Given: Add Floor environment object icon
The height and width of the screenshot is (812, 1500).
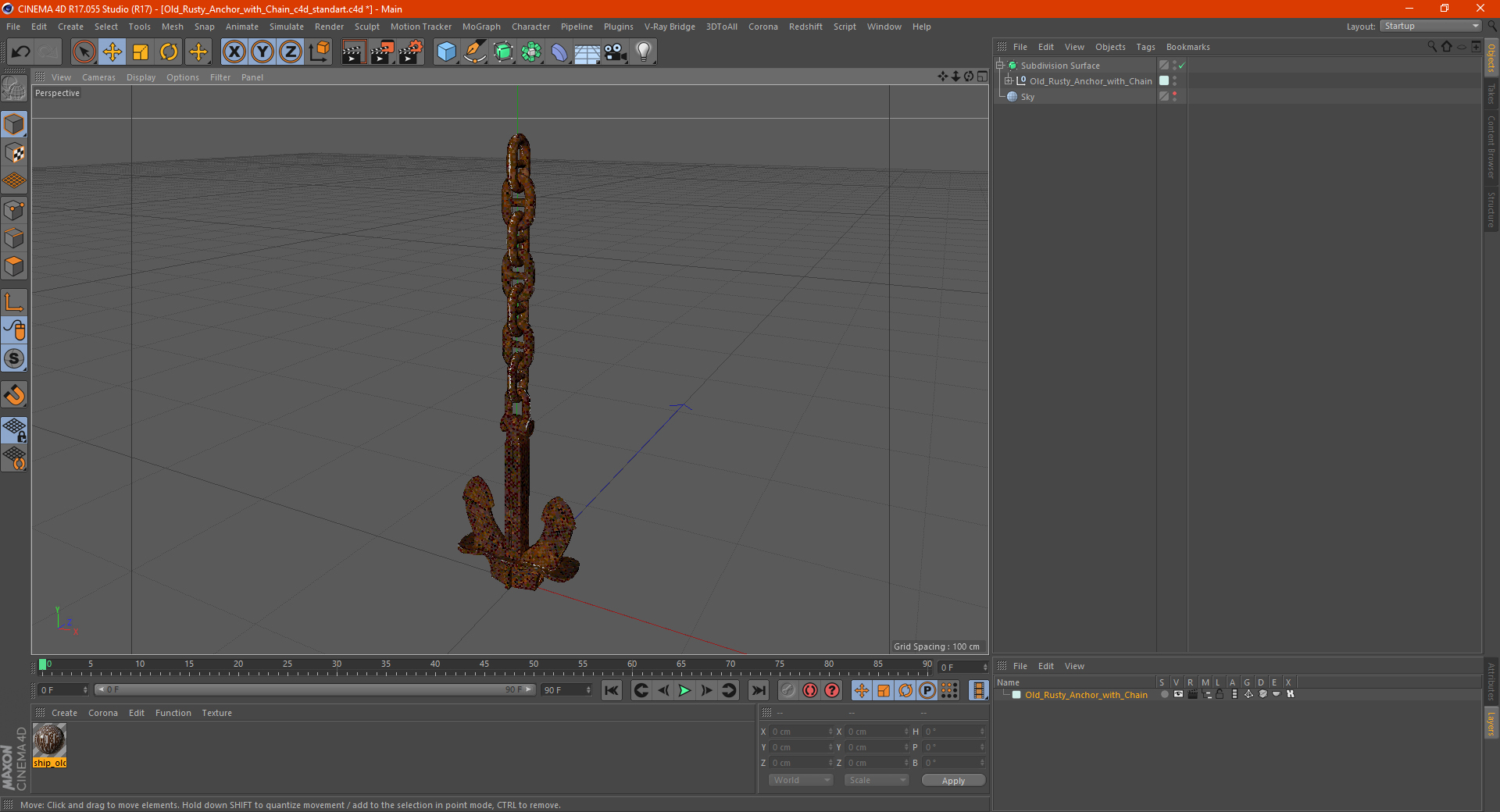Looking at the screenshot, I should click(x=587, y=52).
